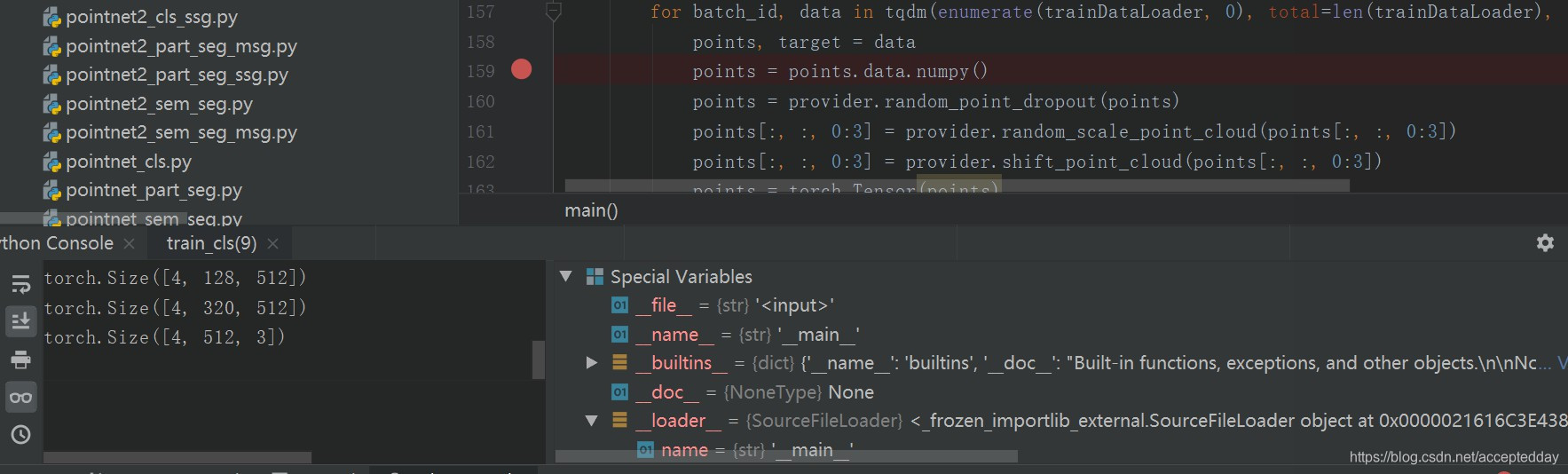Image resolution: width=1568 pixels, height=474 pixels.
Task: Click the __doc__ variable type icon
Action: [x=620, y=392]
